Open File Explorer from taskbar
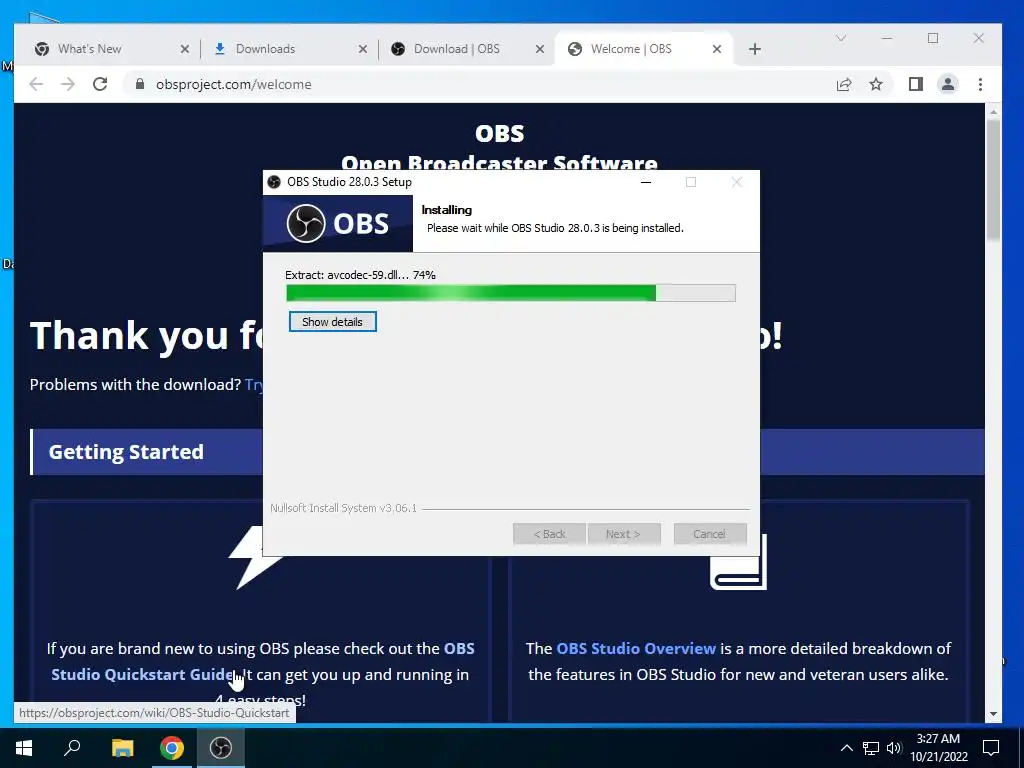Image resolution: width=1024 pixels, height=768 pixels. coord(122,748)
